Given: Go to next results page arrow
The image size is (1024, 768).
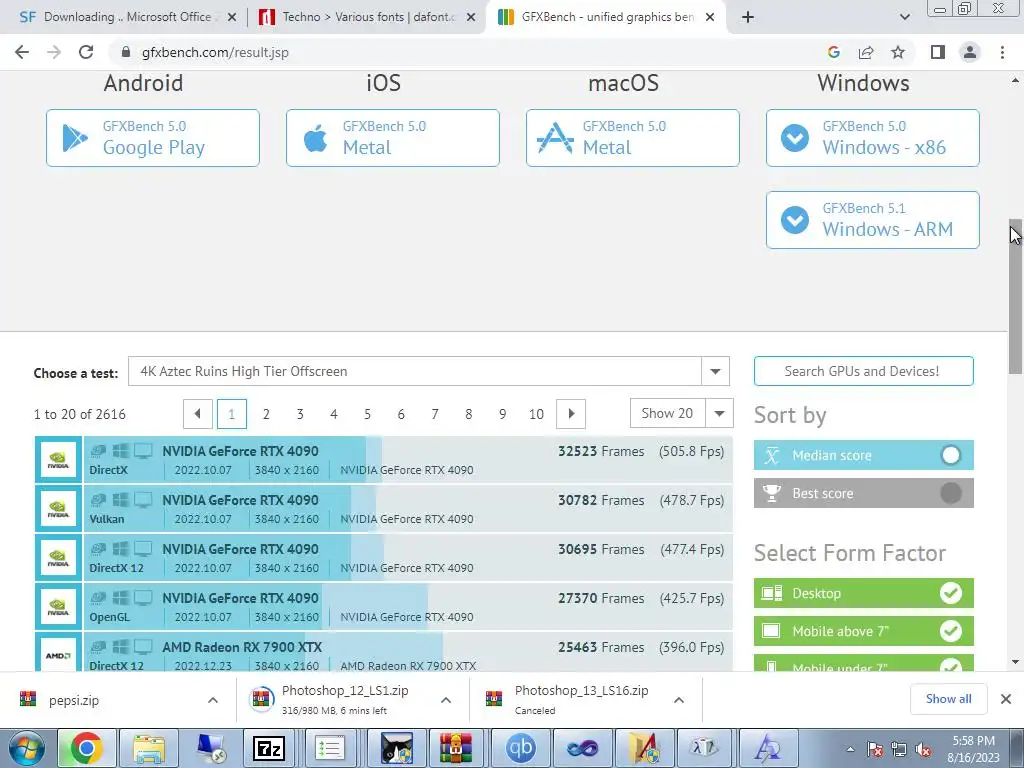Looking at the screenshot, I should point(571,414).
